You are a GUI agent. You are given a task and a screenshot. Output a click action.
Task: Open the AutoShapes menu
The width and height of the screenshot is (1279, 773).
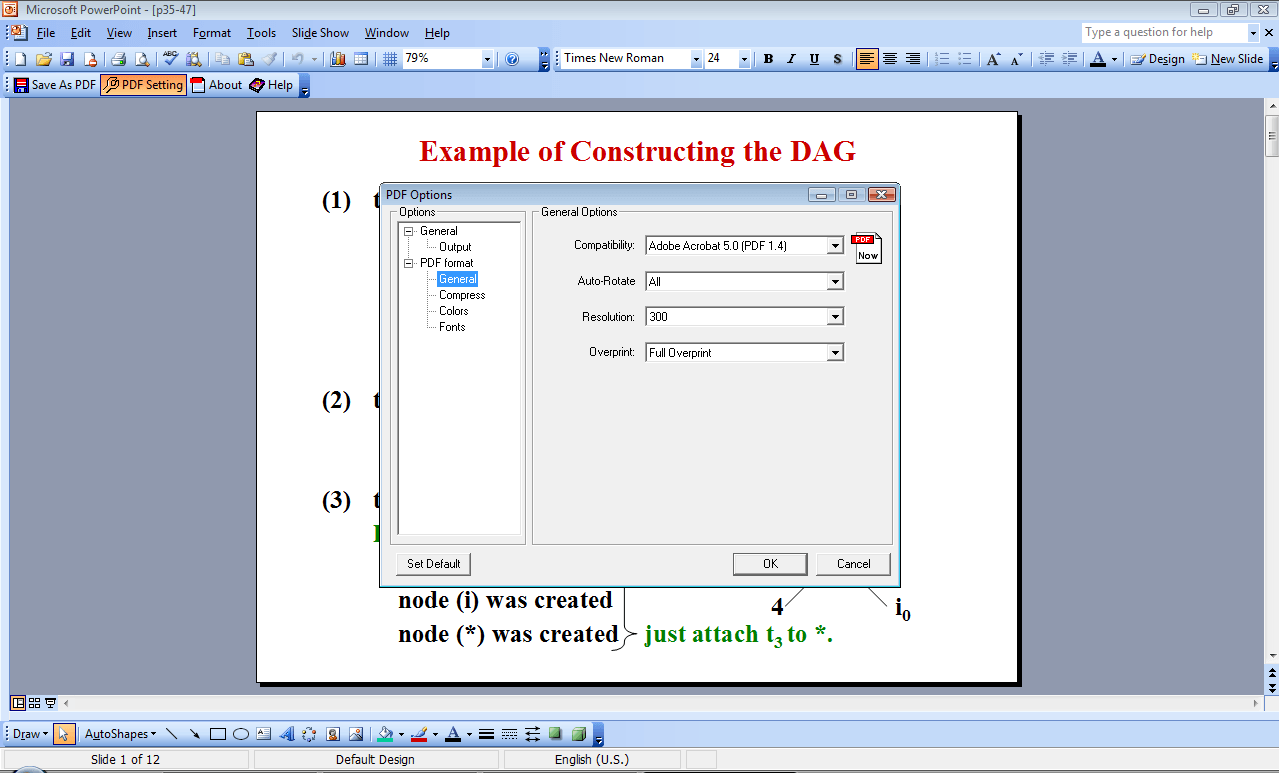[x=120, y=734]
